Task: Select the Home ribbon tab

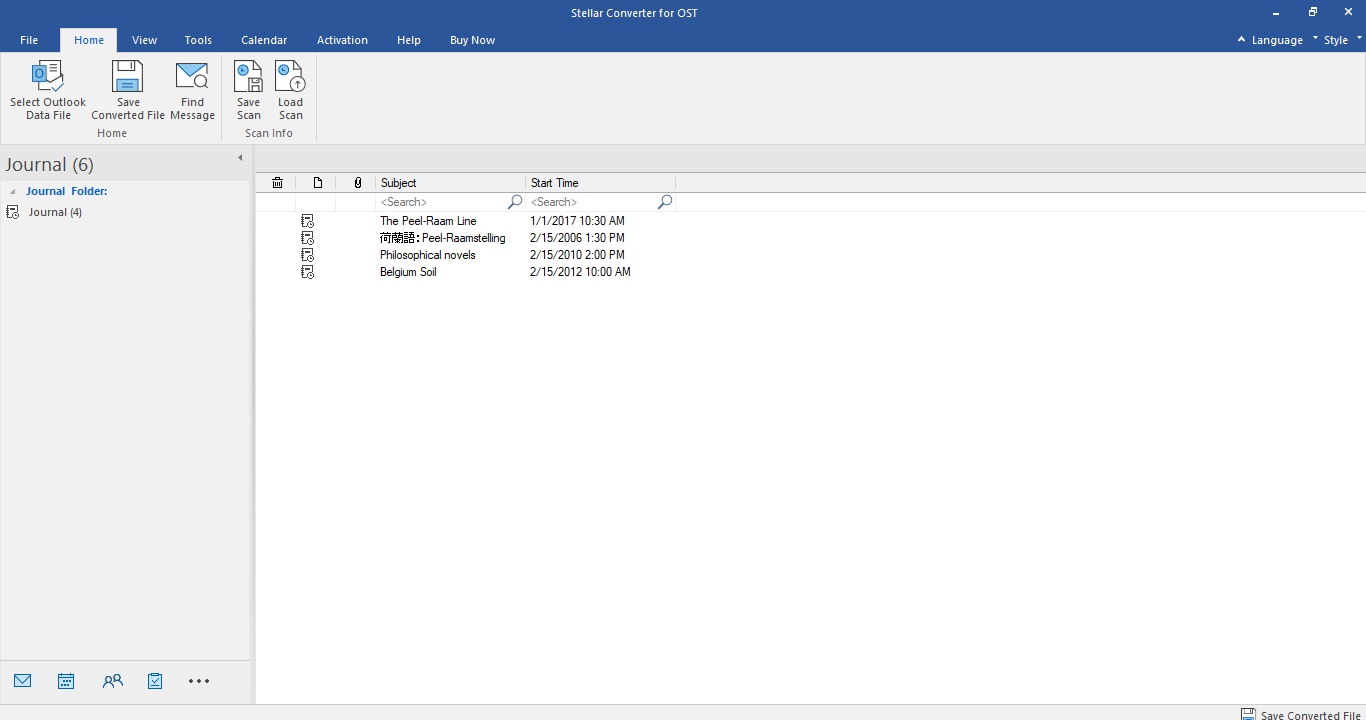Action: coord(89,40)
